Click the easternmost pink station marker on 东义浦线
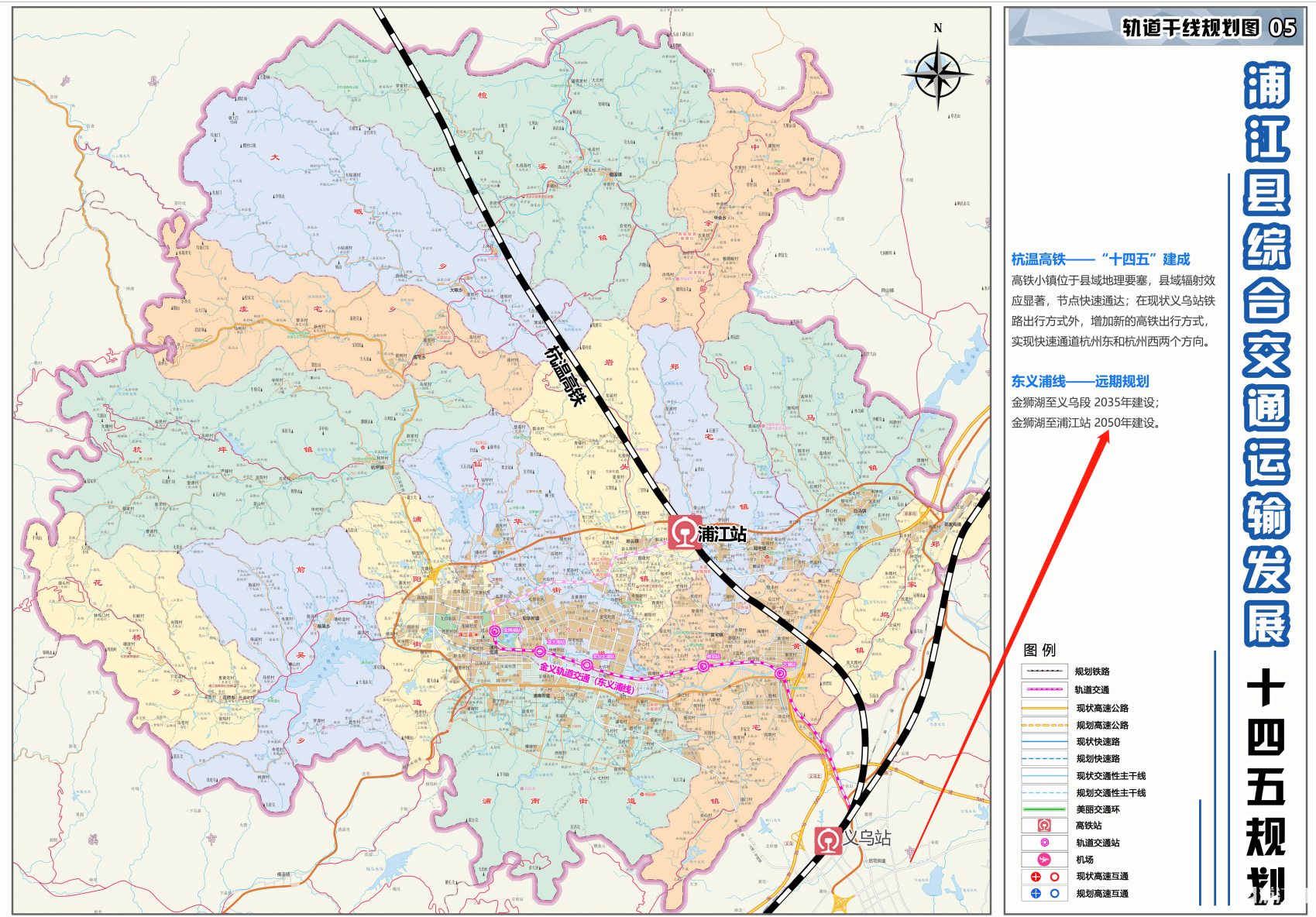The width and height of the screenshot is (1316, 917). [781, 674]
